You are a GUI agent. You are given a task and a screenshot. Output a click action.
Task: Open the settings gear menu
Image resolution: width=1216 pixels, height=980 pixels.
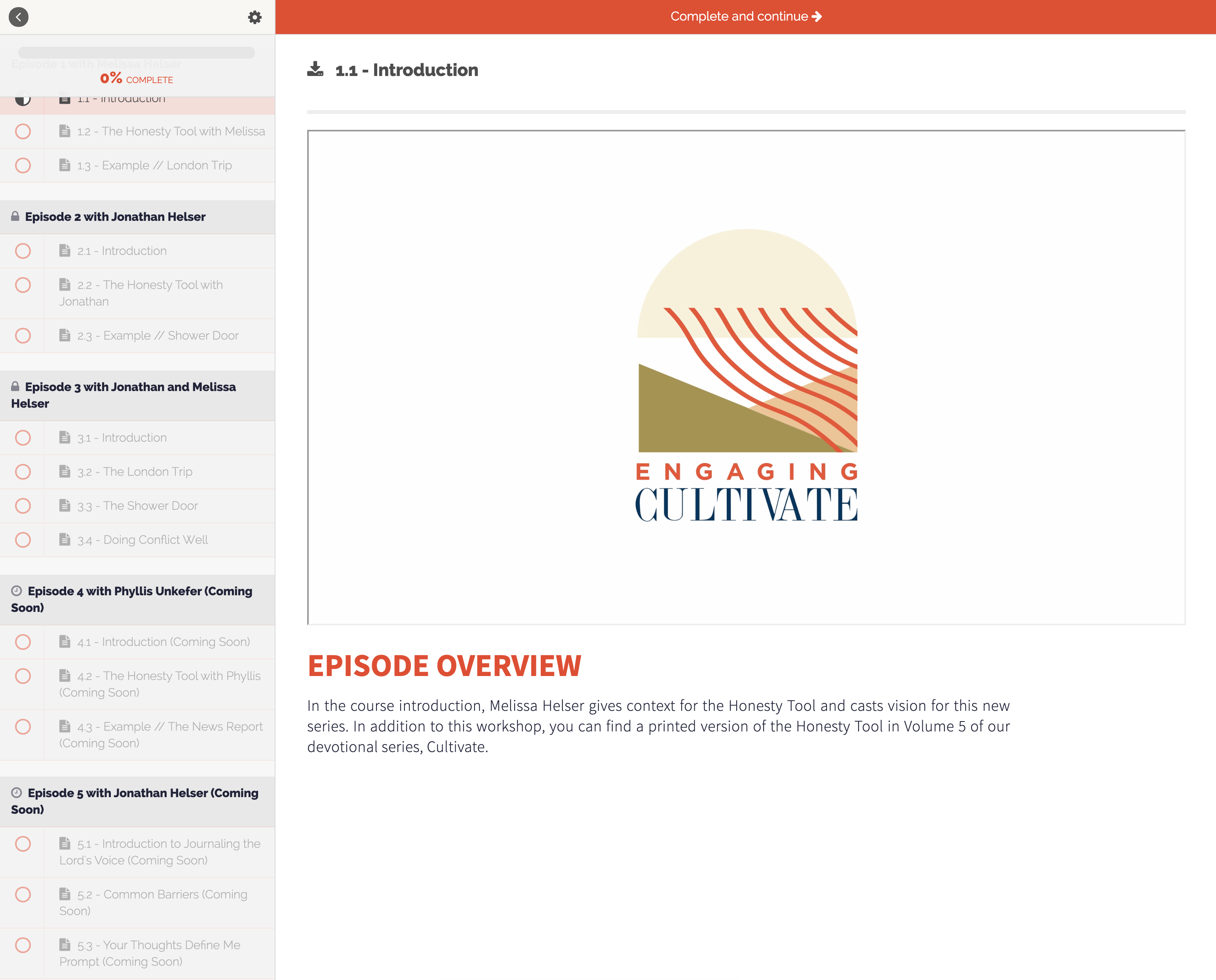[255, 17]
